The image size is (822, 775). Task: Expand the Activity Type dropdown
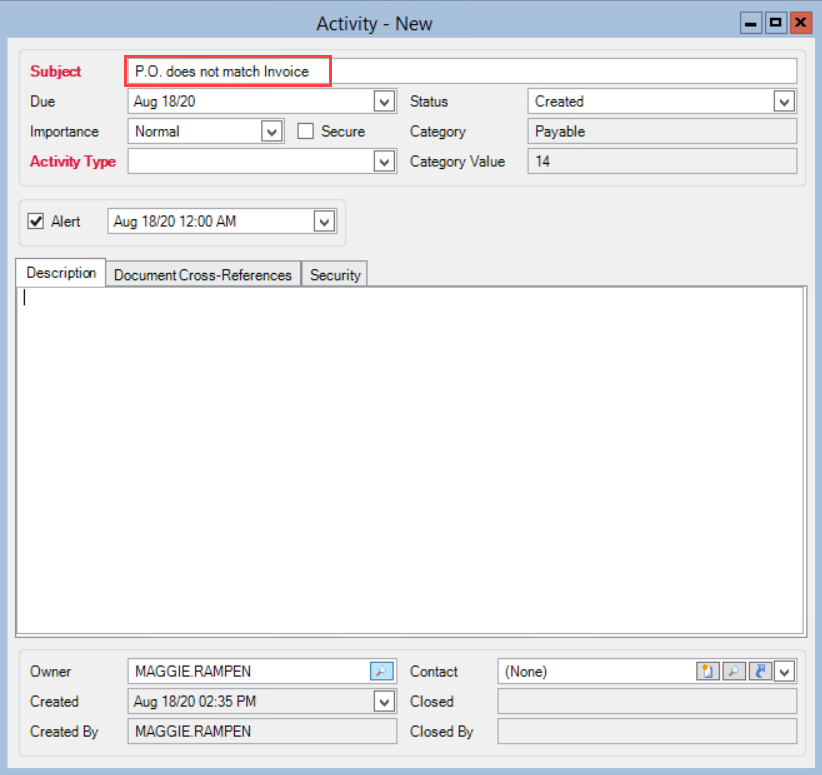[x=384, y=161]
